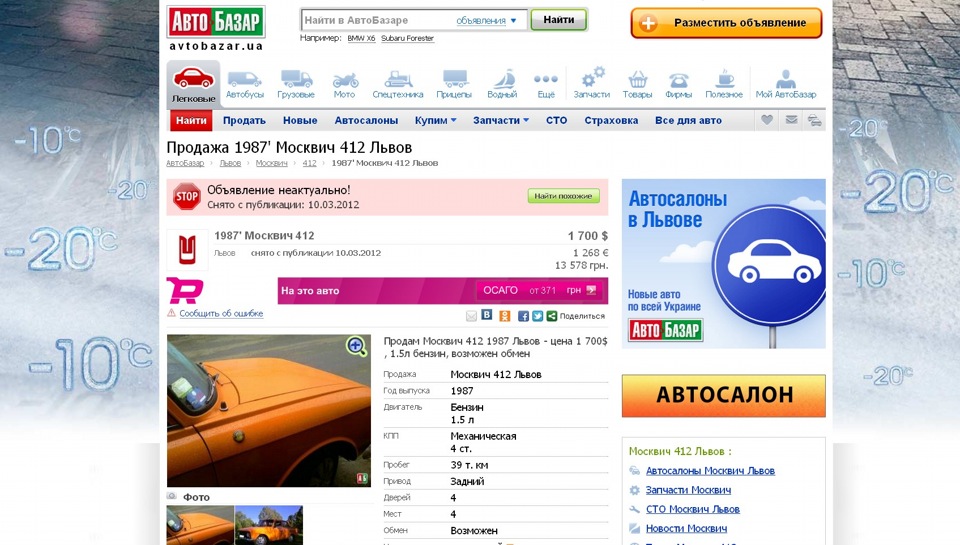The image size is (960, 545).
Task: Click Москвич breadcrumb link
Action: 271,163
